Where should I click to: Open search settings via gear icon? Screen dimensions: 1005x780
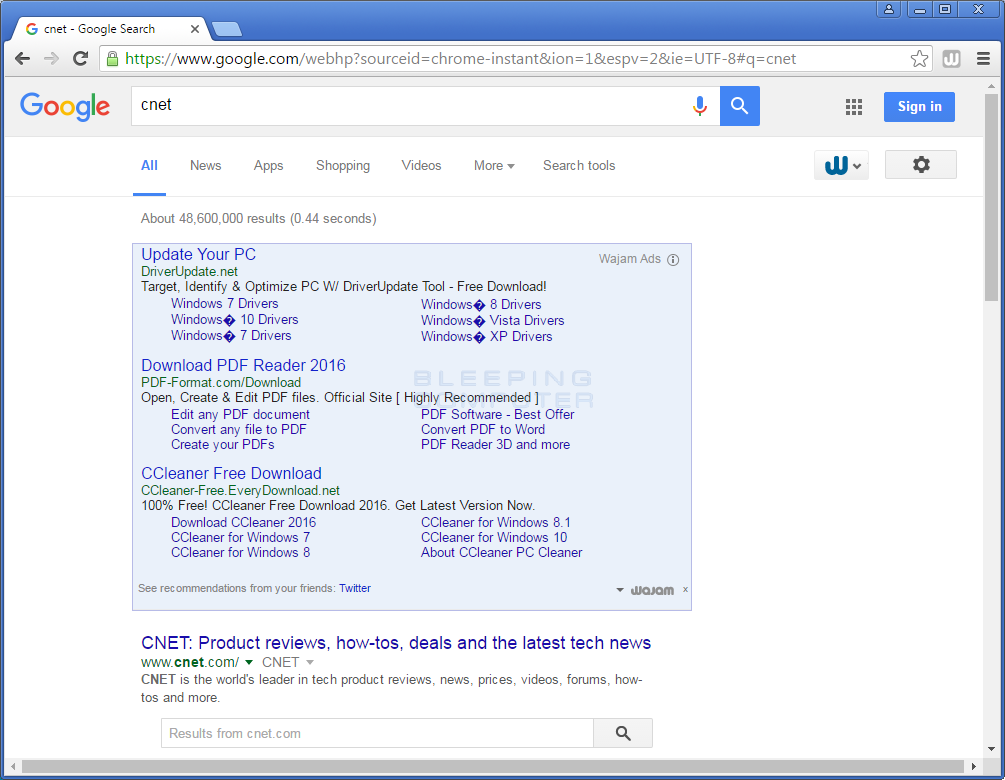tap(920, 164)
